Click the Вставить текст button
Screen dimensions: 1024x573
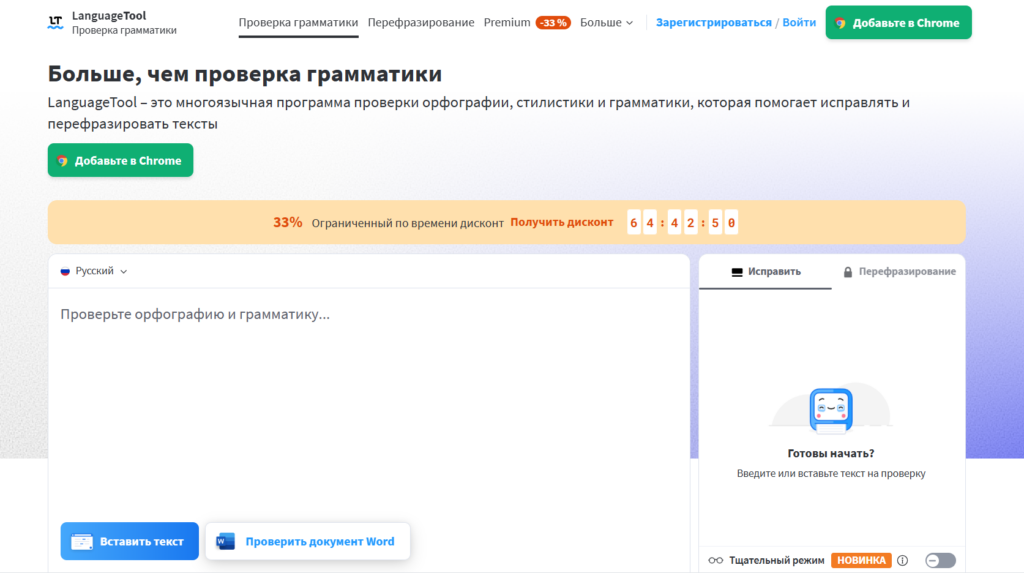coord(129,541)
